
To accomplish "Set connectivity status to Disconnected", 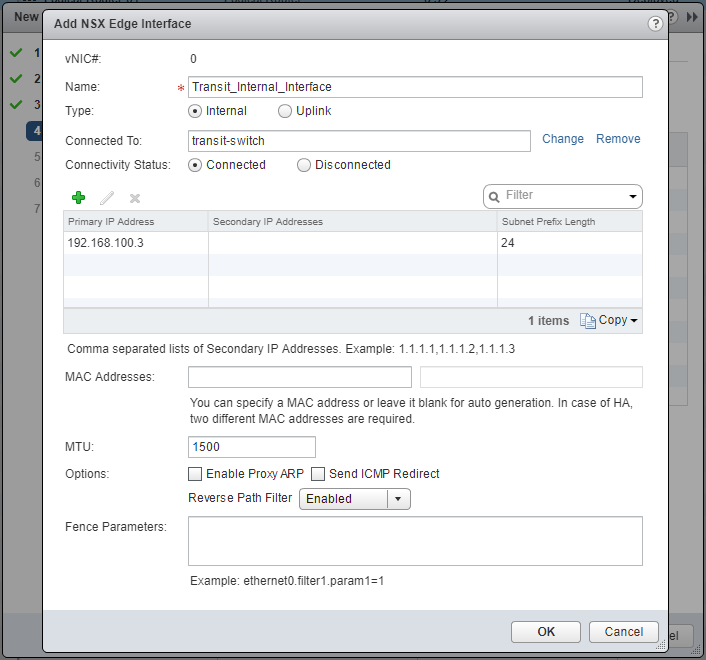I will [304, 165].
